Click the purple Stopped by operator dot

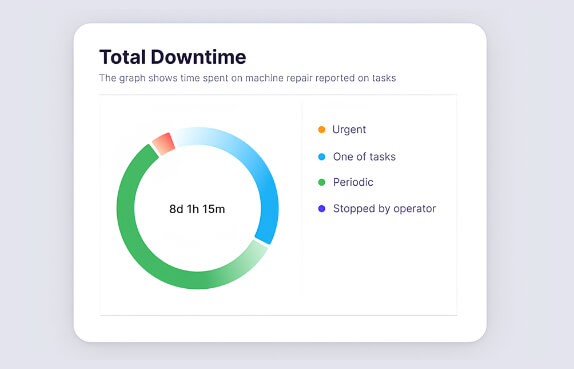(x=321, y=209)
